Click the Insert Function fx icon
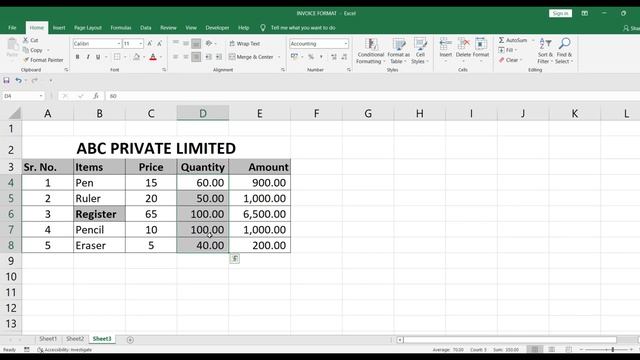The height and width of the screenshot is (360, 640). coord(96,96)
